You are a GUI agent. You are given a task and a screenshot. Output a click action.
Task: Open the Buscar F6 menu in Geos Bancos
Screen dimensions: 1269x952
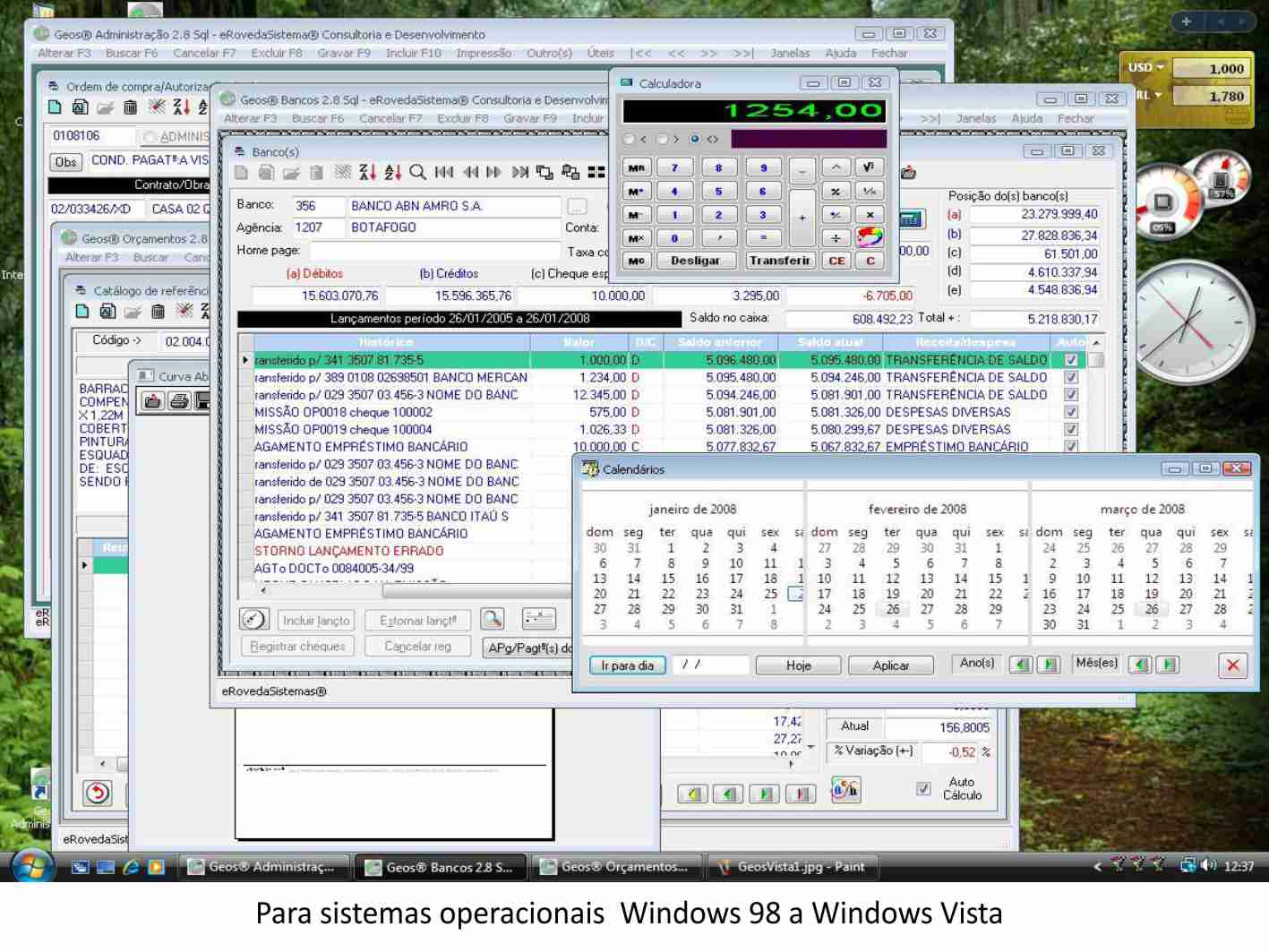(318, 118)
